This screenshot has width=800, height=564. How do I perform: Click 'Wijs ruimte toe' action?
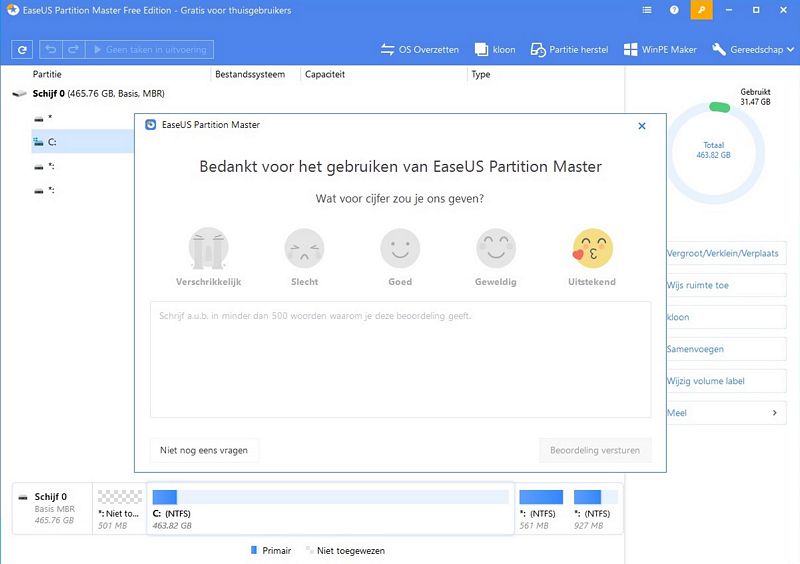point(726,285)
